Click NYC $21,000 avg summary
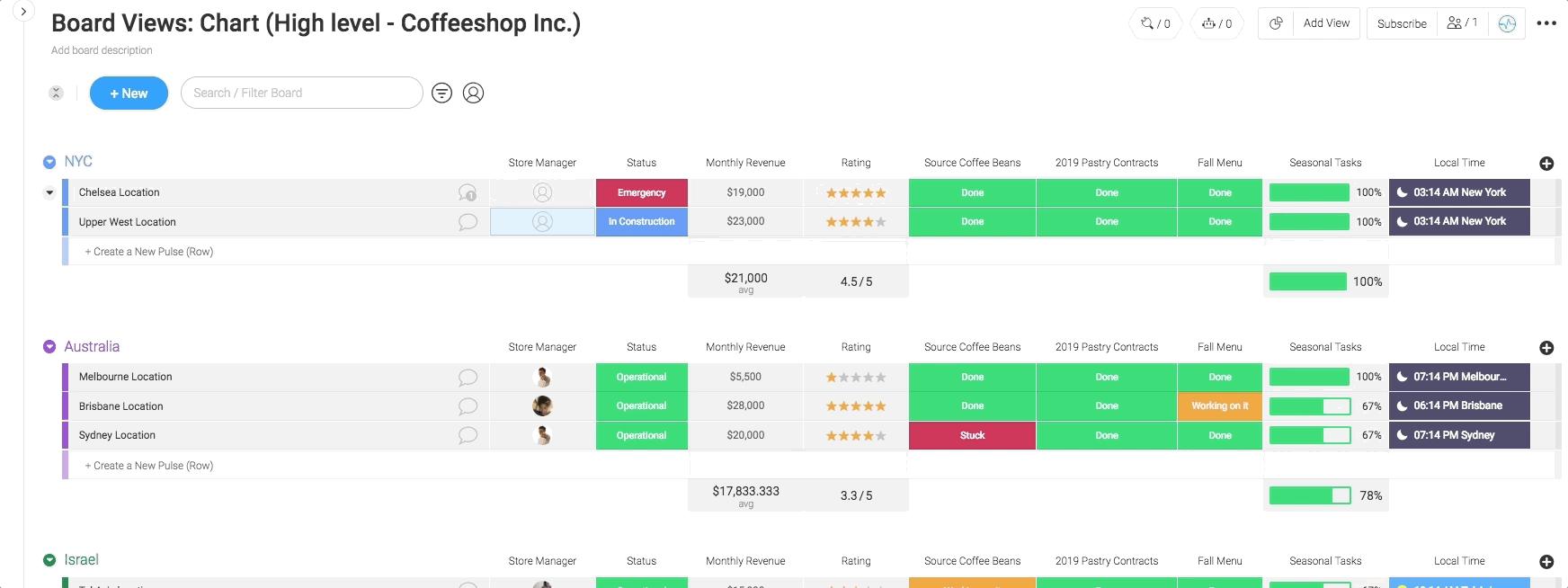This screenshot has height=588, width=1568. 745,281
